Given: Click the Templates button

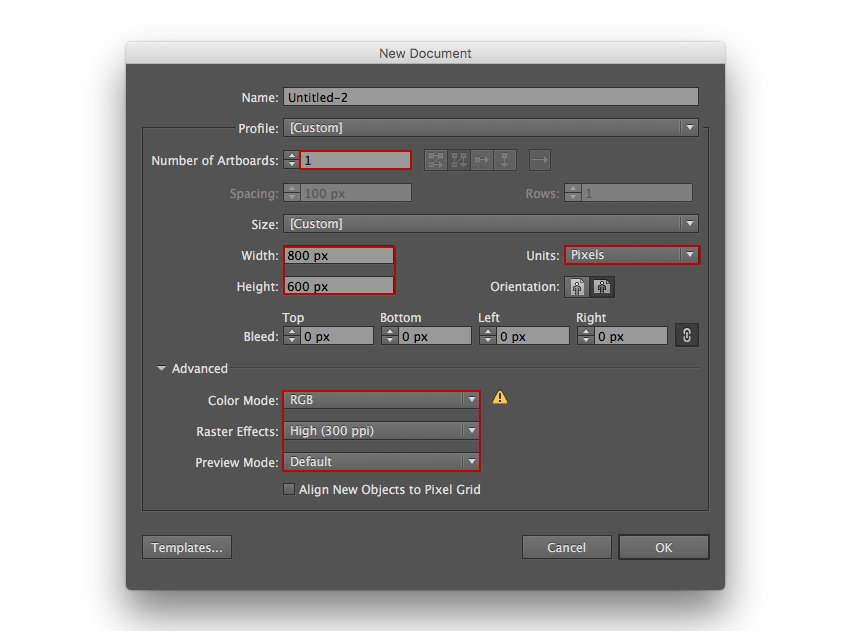Looking at the screenshot, I should coord(186,547).
